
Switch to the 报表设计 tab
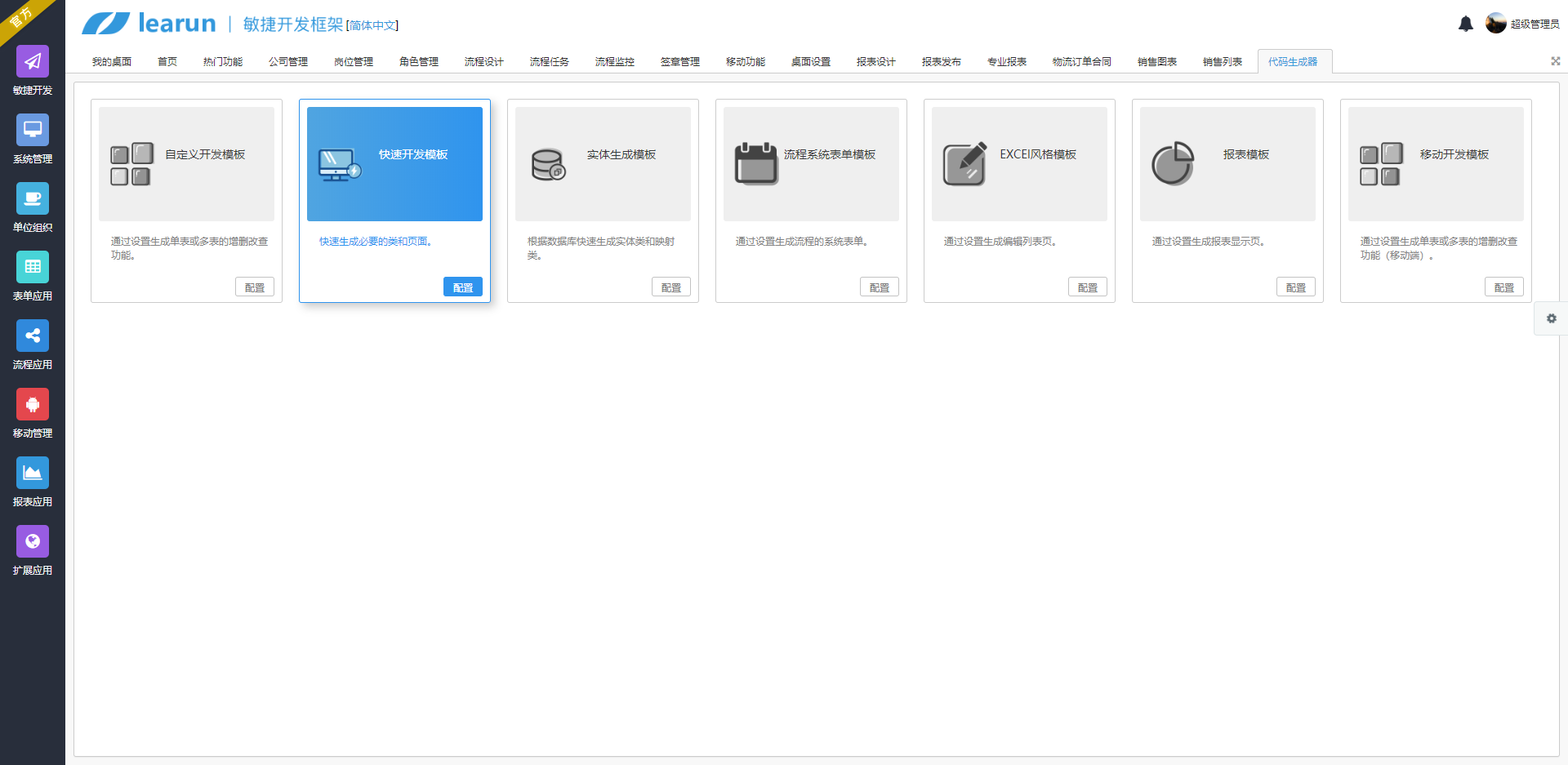point(876,62)
